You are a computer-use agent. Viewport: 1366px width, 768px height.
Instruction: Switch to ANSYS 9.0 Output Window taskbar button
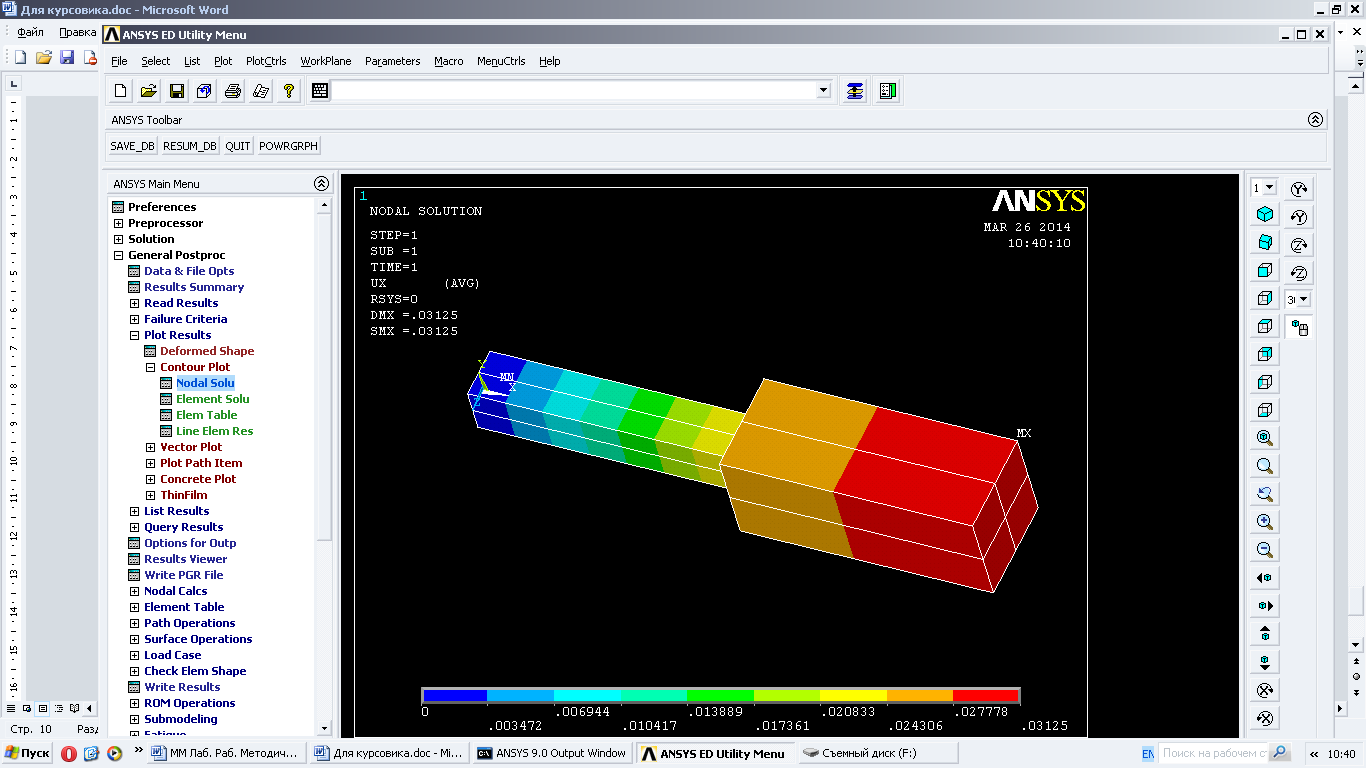click(x=553, y=753)
